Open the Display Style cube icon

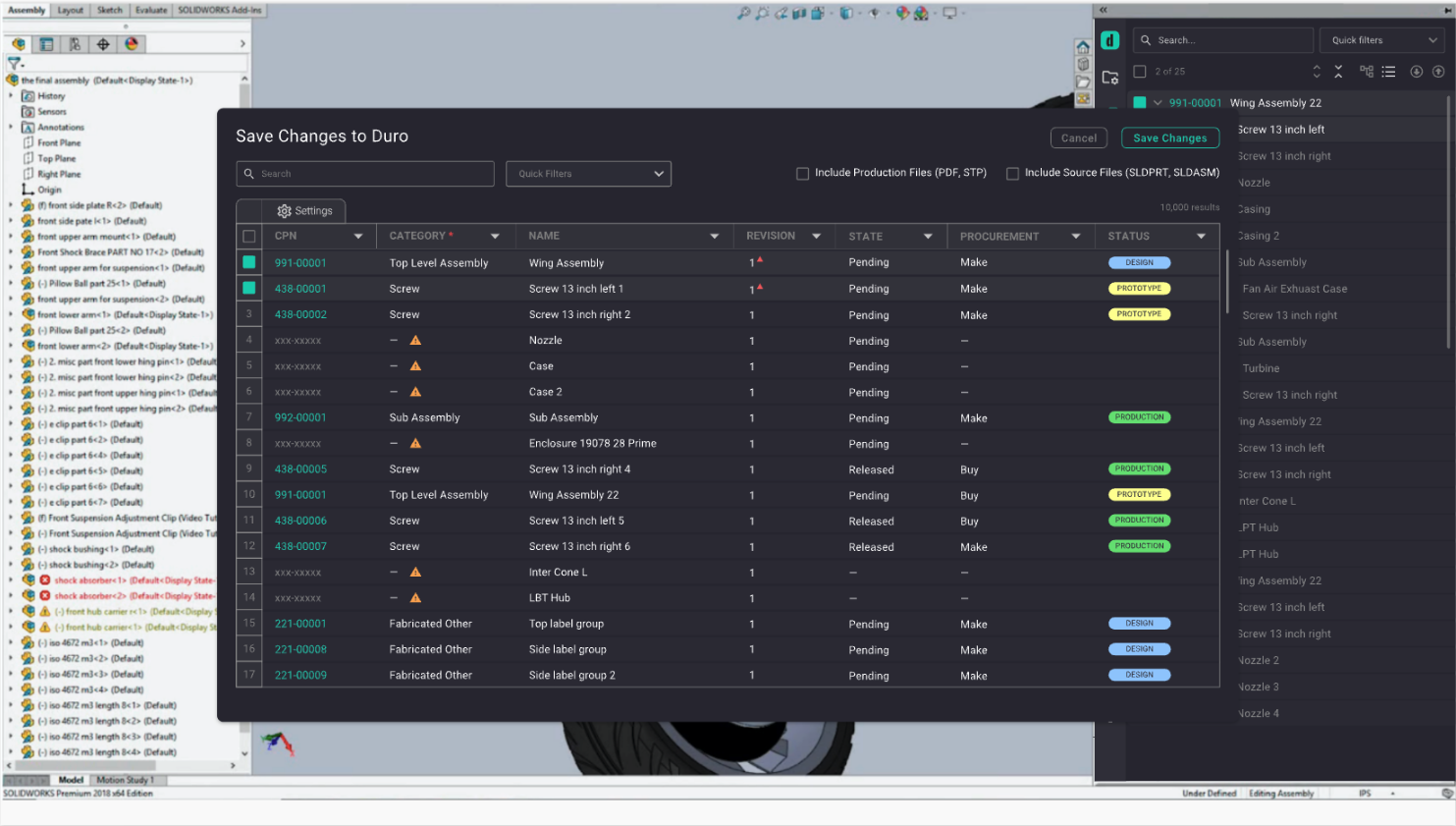pyautogui.click(x=846, y=13)
